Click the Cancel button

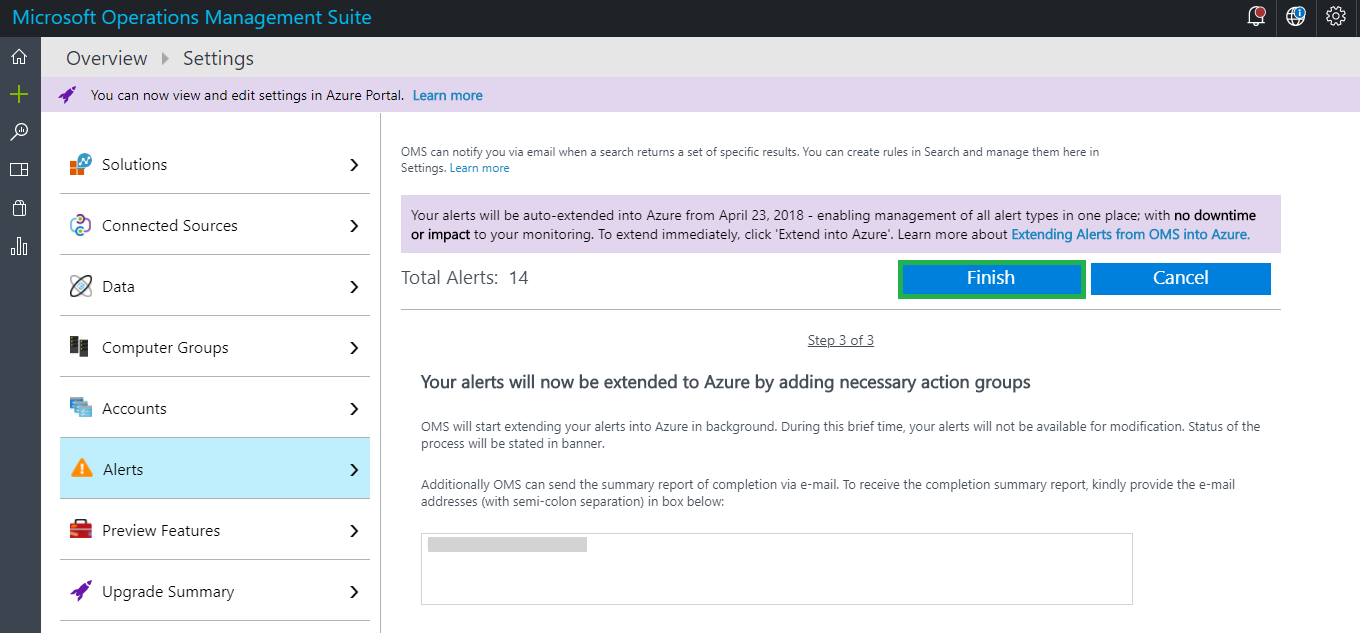pyautogui.click(x=1181, y=279)
